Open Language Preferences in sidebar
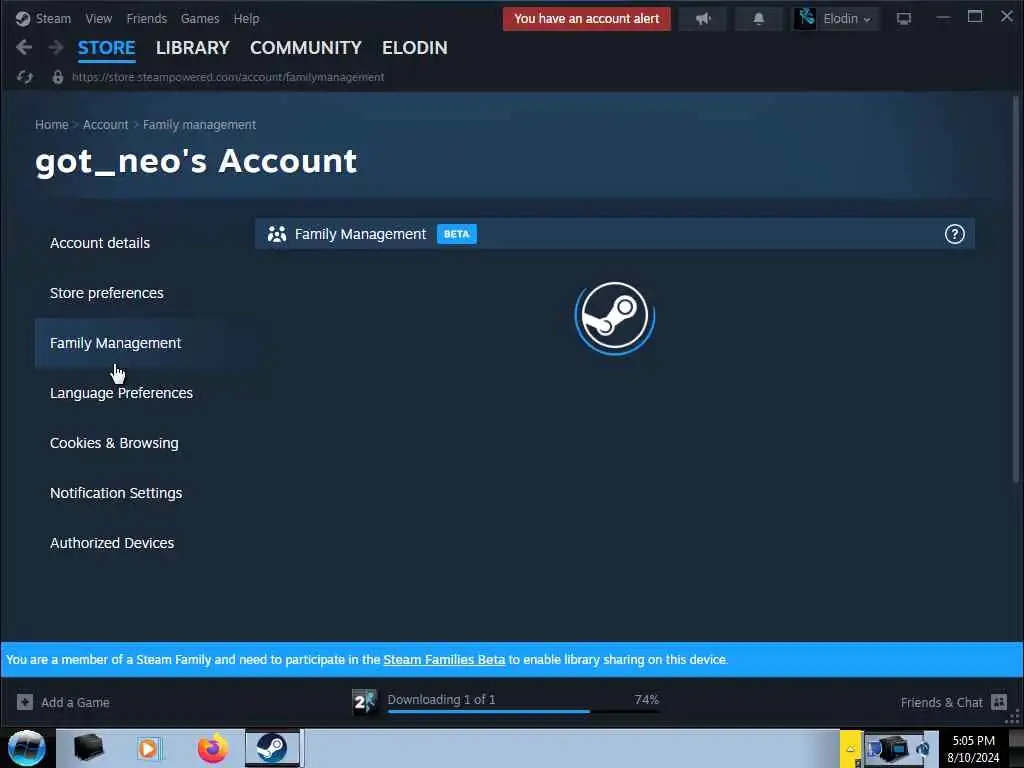The image size is (1024, 768). (x=121, y=393)
